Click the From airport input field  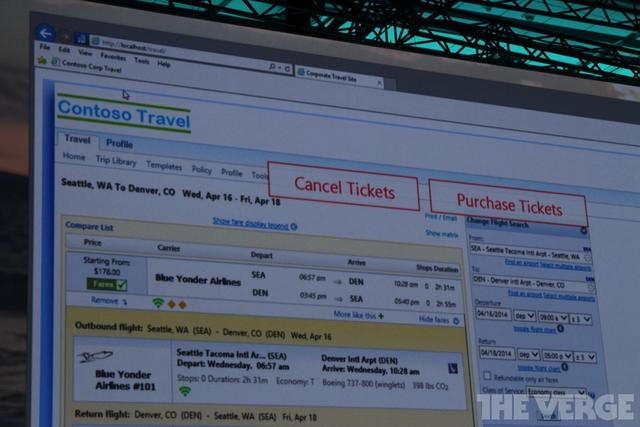pos(530,253)
